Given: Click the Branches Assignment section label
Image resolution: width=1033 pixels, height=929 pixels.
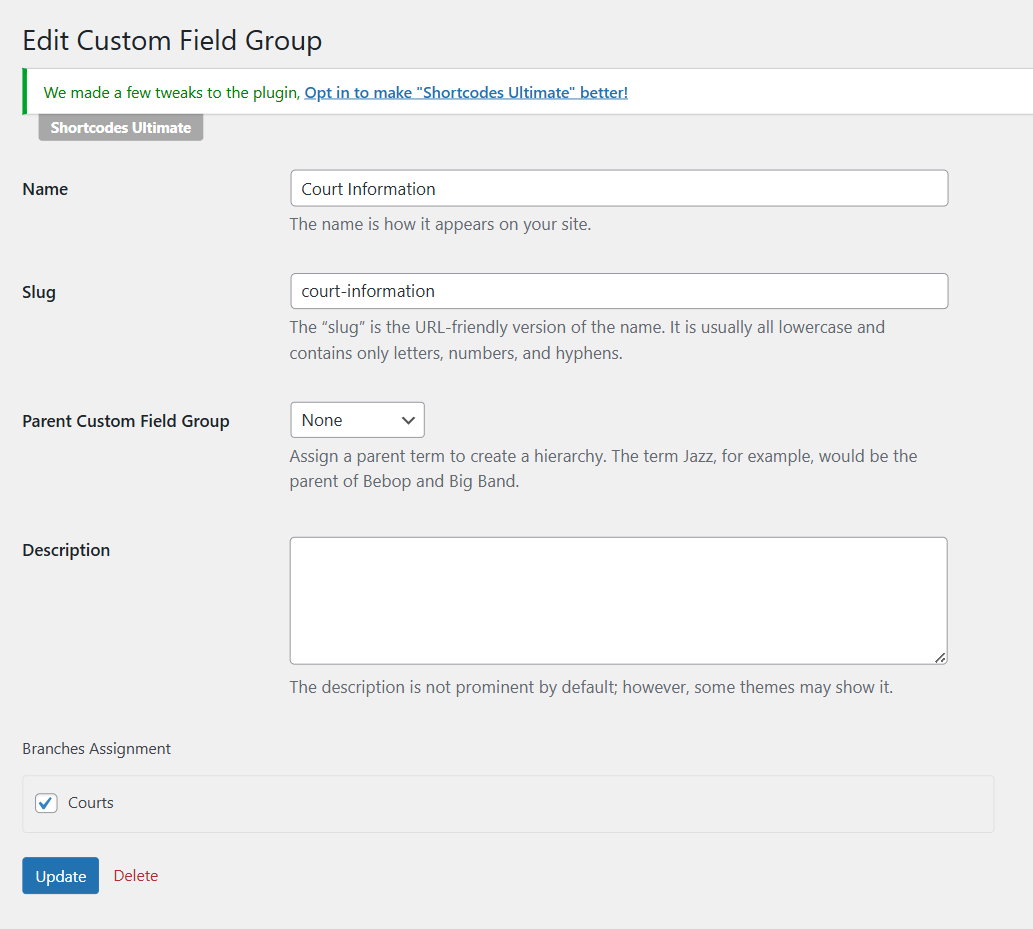Looking at the screenshot, I should pos(96,748).
